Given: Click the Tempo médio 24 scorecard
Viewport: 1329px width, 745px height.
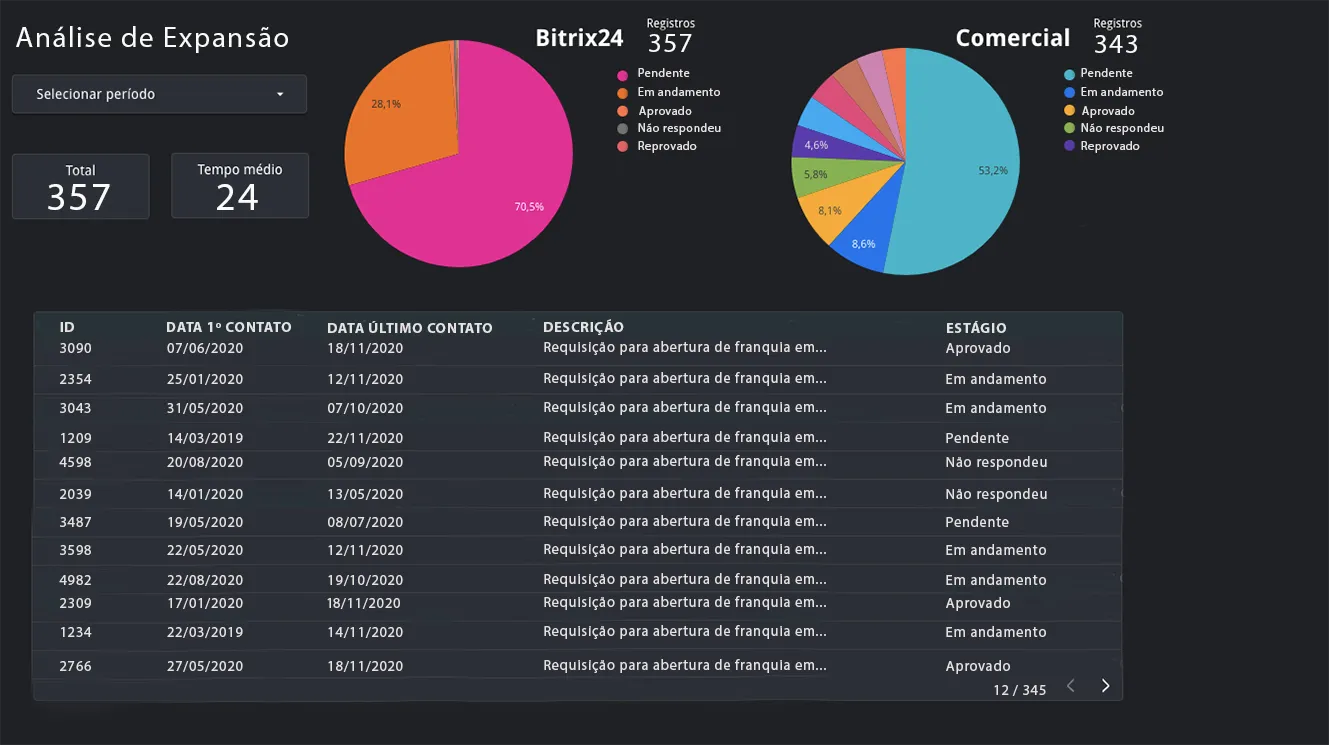Looking at the screenshot, I should (240, 186).
